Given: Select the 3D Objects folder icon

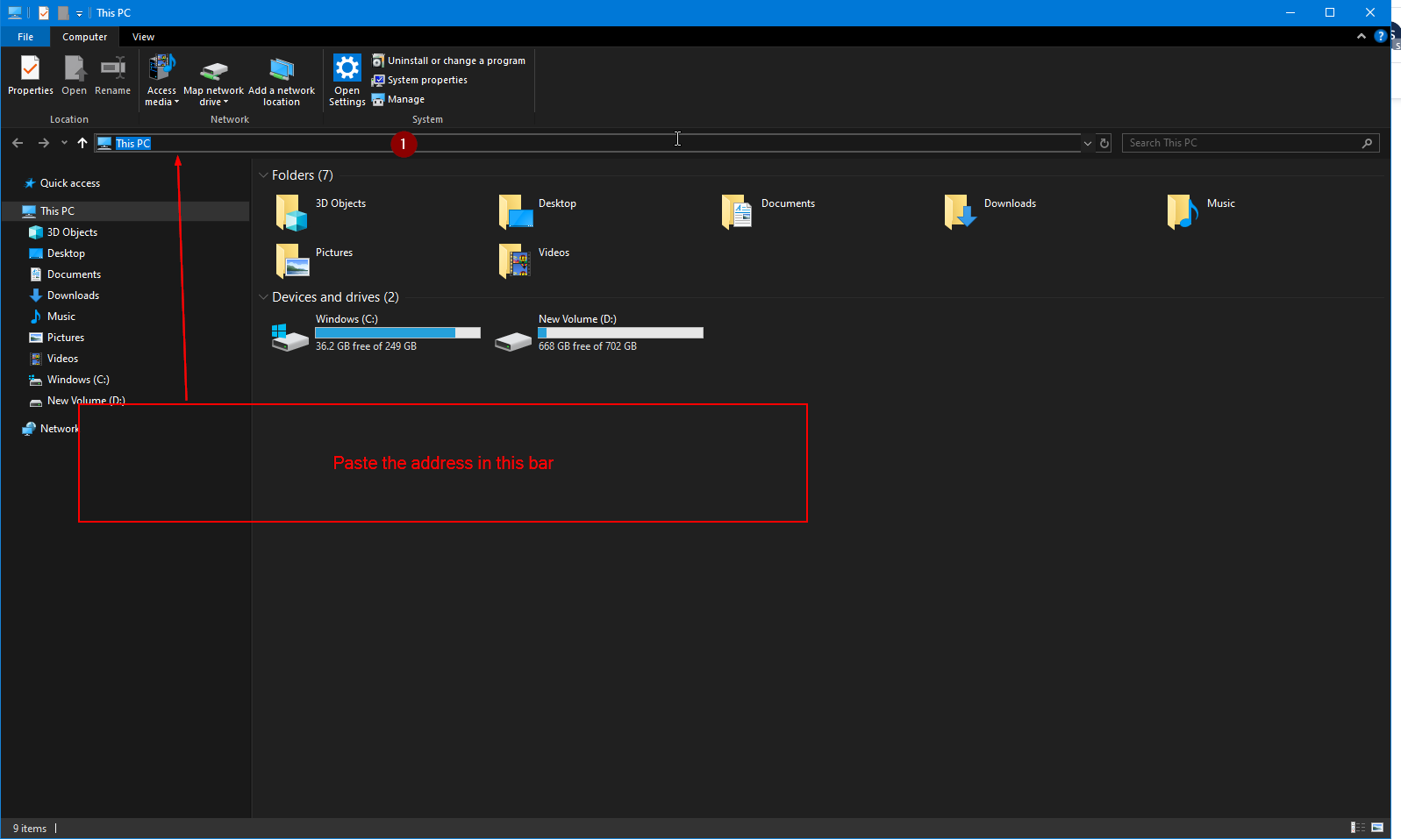Looking at the screenshot, I should tap(291, 212).
